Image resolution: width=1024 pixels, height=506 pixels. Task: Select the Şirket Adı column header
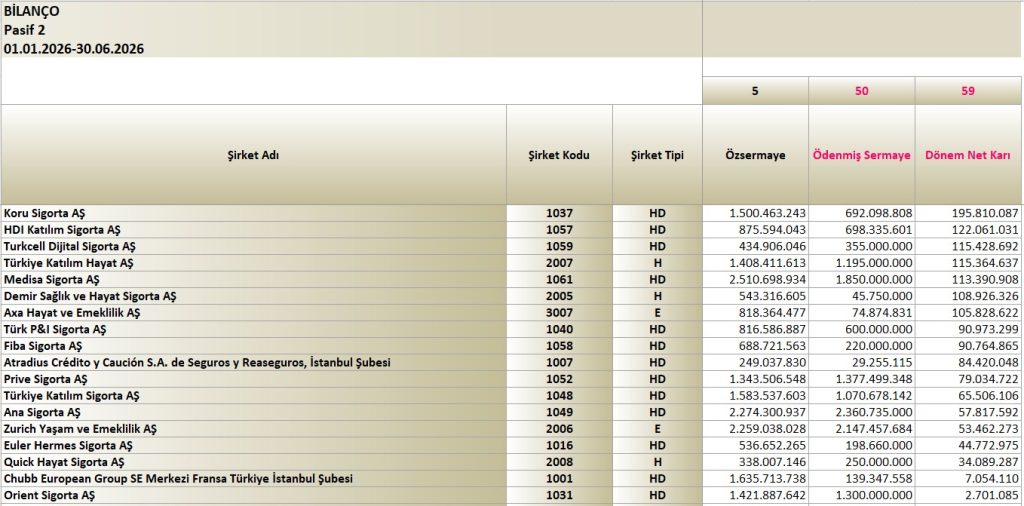tap(253, 155)
